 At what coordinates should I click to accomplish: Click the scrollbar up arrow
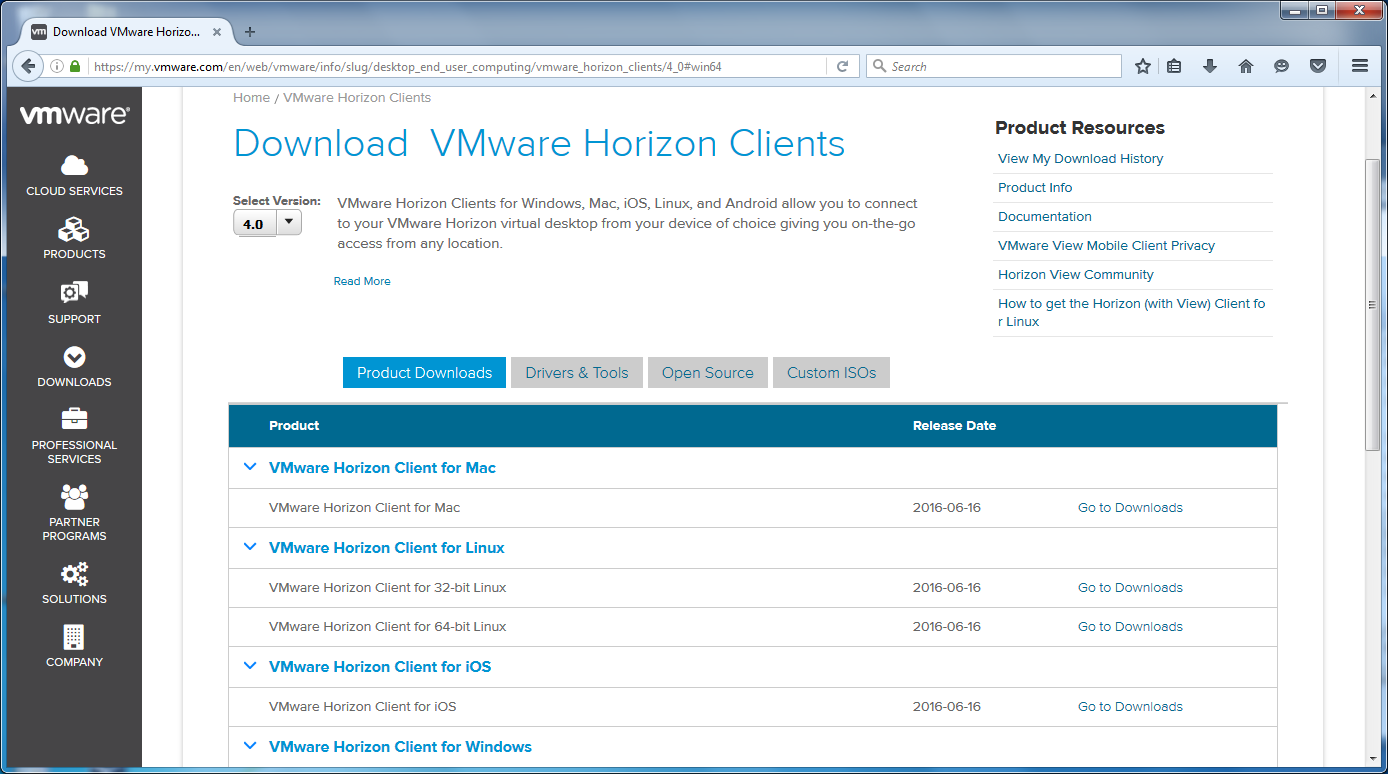point(1373,96)
